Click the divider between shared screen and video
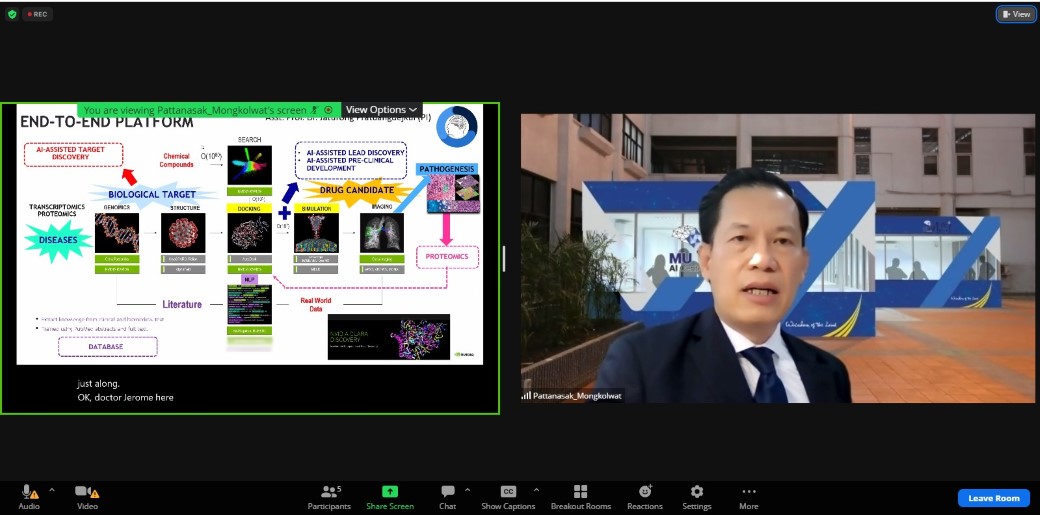1040x515 pixels. 504,258
